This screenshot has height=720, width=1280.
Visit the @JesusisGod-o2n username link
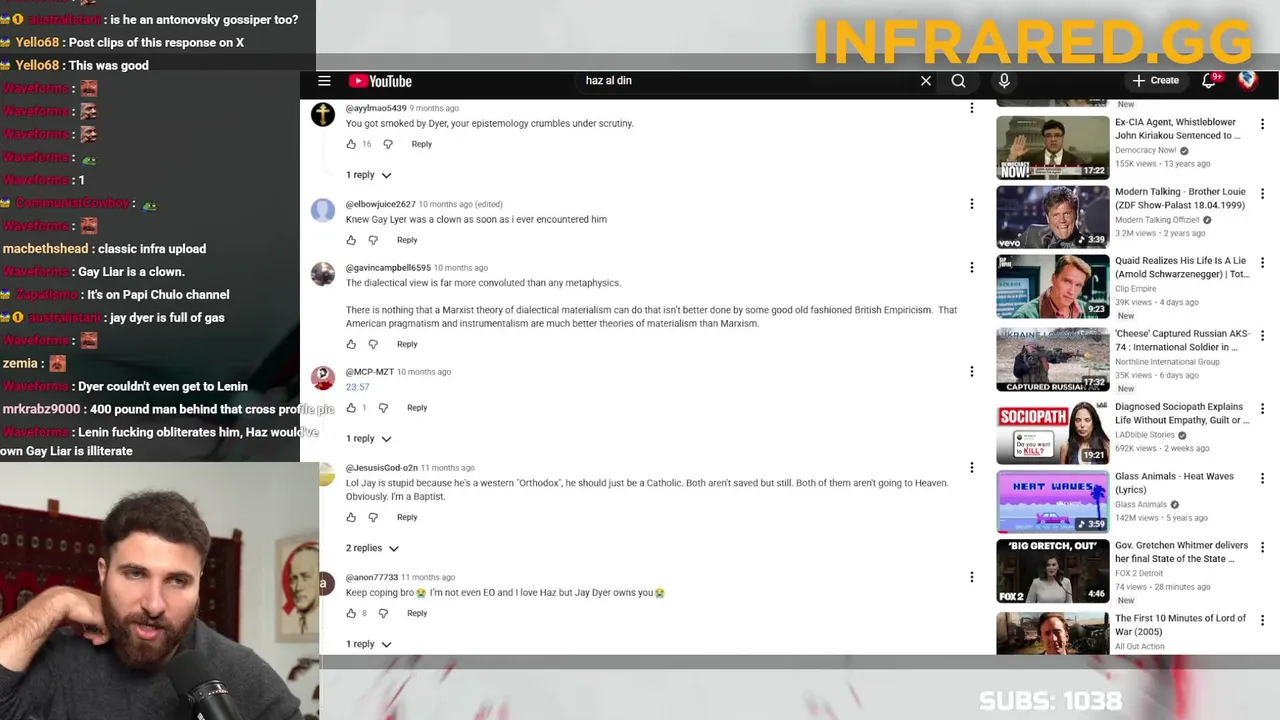pos(382,468)
